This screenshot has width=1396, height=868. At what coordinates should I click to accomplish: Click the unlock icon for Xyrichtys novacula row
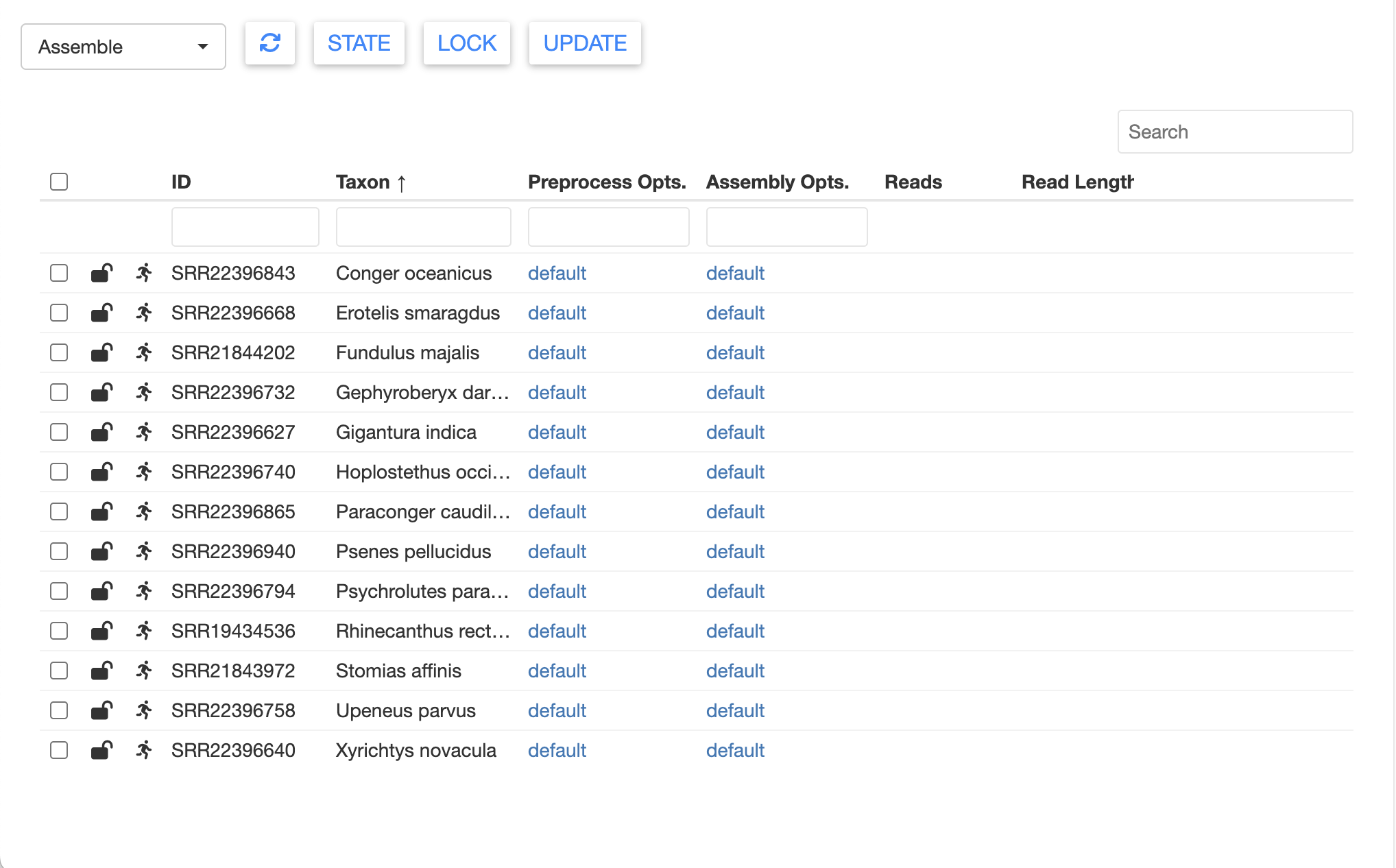click(x=101, y=750)
